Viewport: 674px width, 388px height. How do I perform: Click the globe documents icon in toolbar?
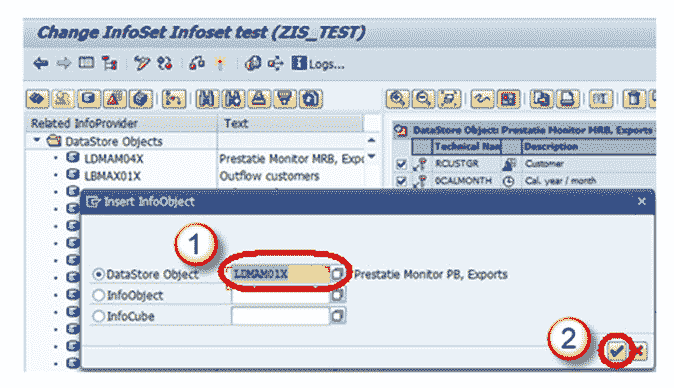pyautogui.click(x=253, y=64)
